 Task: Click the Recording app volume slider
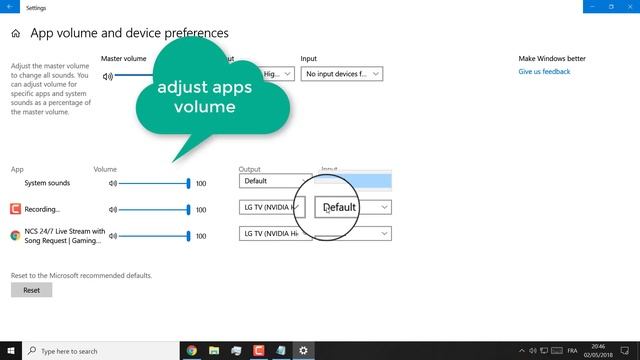154,209
